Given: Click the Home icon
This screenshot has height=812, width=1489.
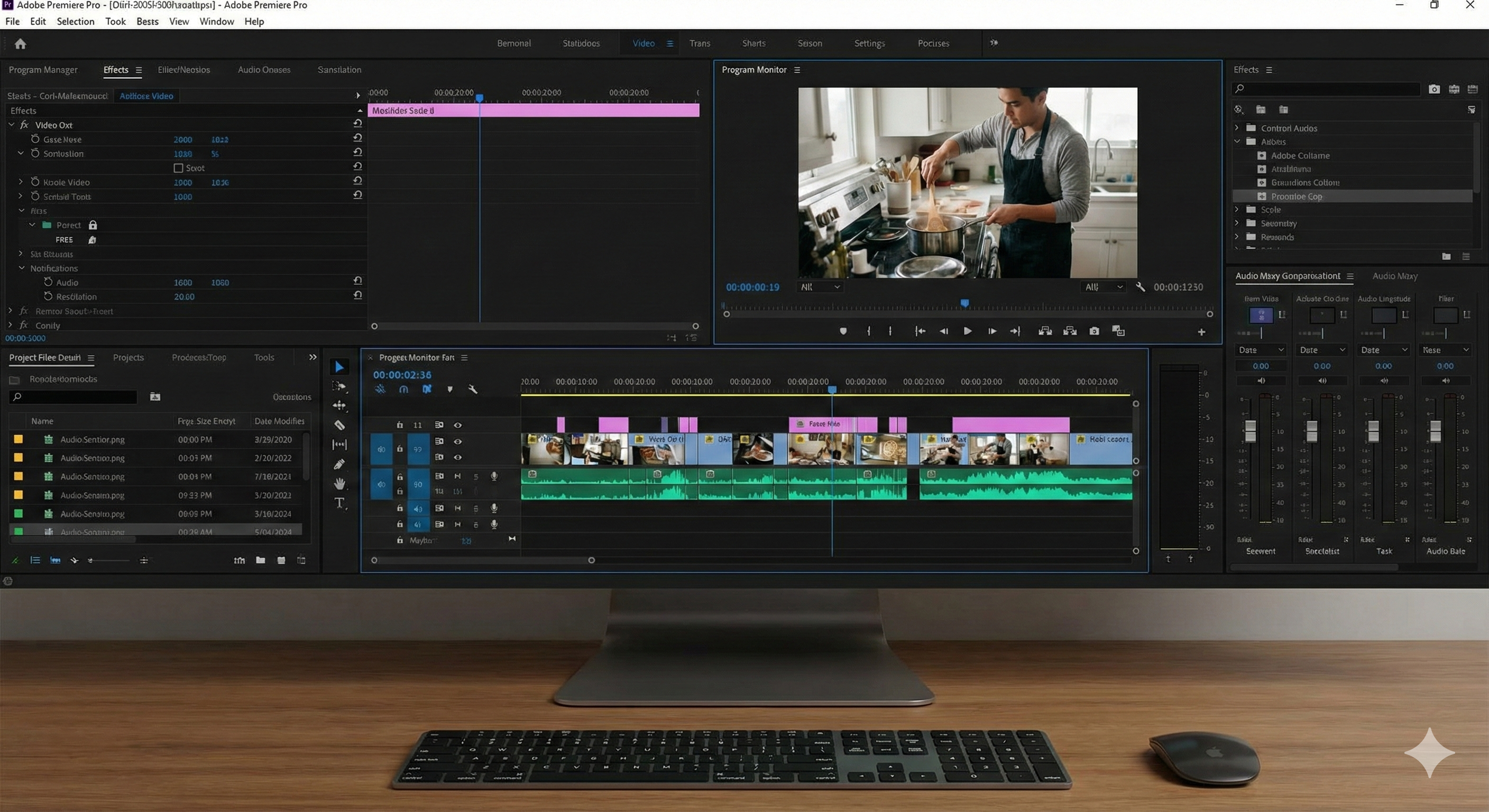Looking at the screenshot, I should 20,44.
